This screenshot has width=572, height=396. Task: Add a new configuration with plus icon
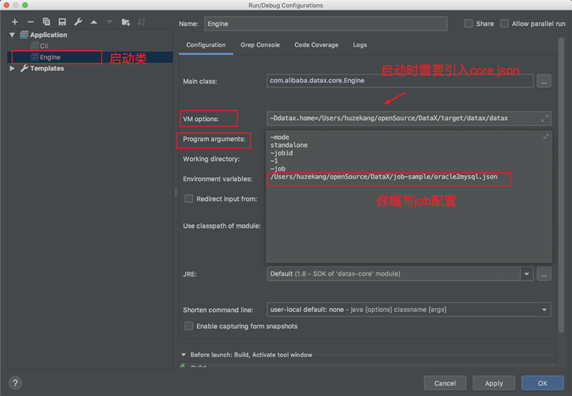15,22
